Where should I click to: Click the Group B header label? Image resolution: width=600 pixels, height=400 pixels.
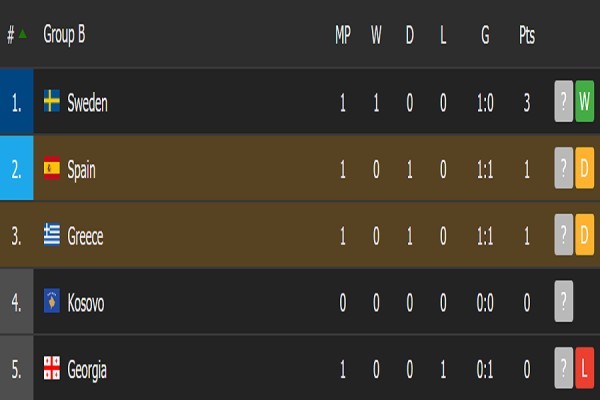64,35
